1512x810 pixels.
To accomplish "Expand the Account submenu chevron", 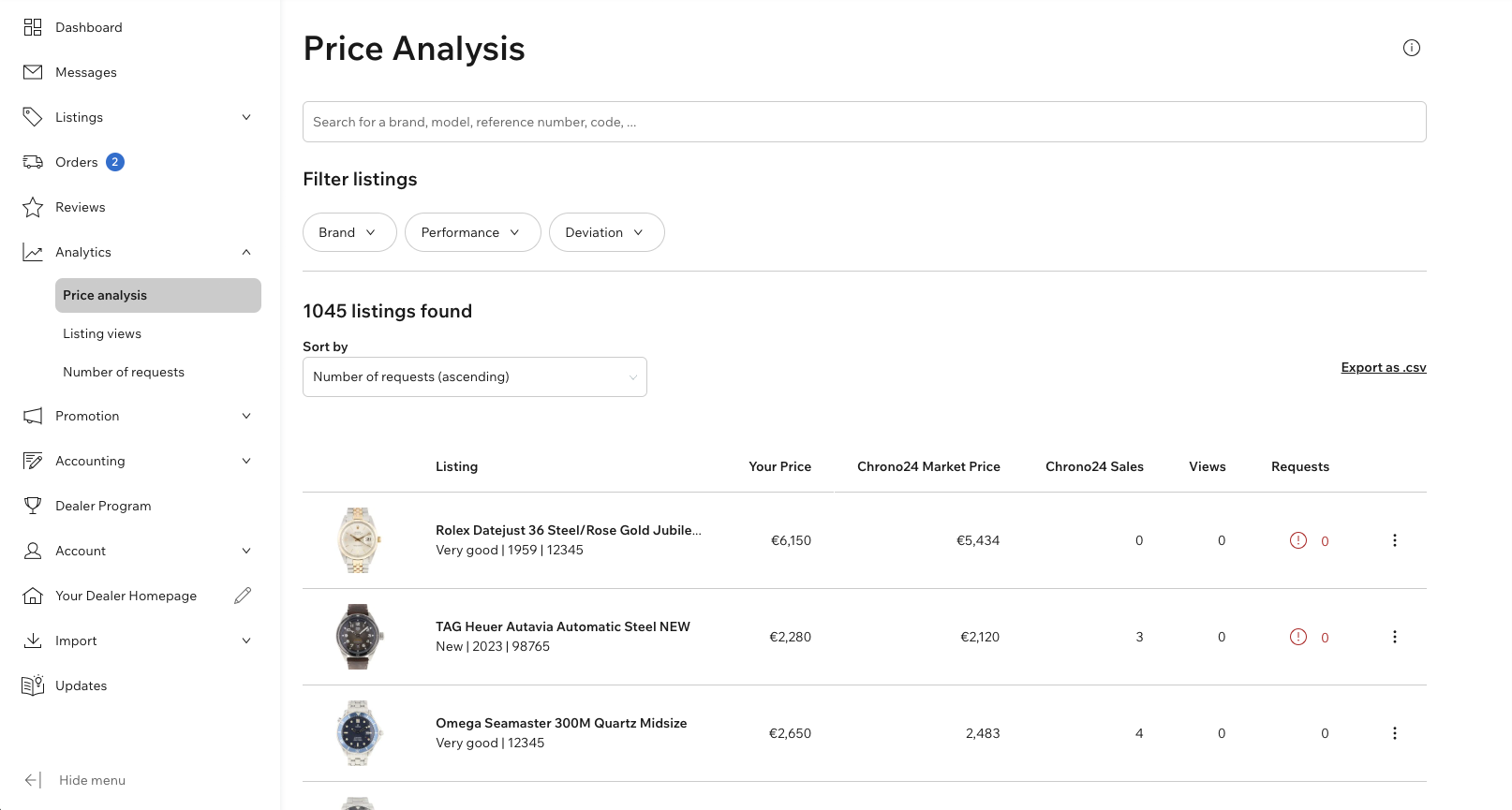I will coord(246,551).
